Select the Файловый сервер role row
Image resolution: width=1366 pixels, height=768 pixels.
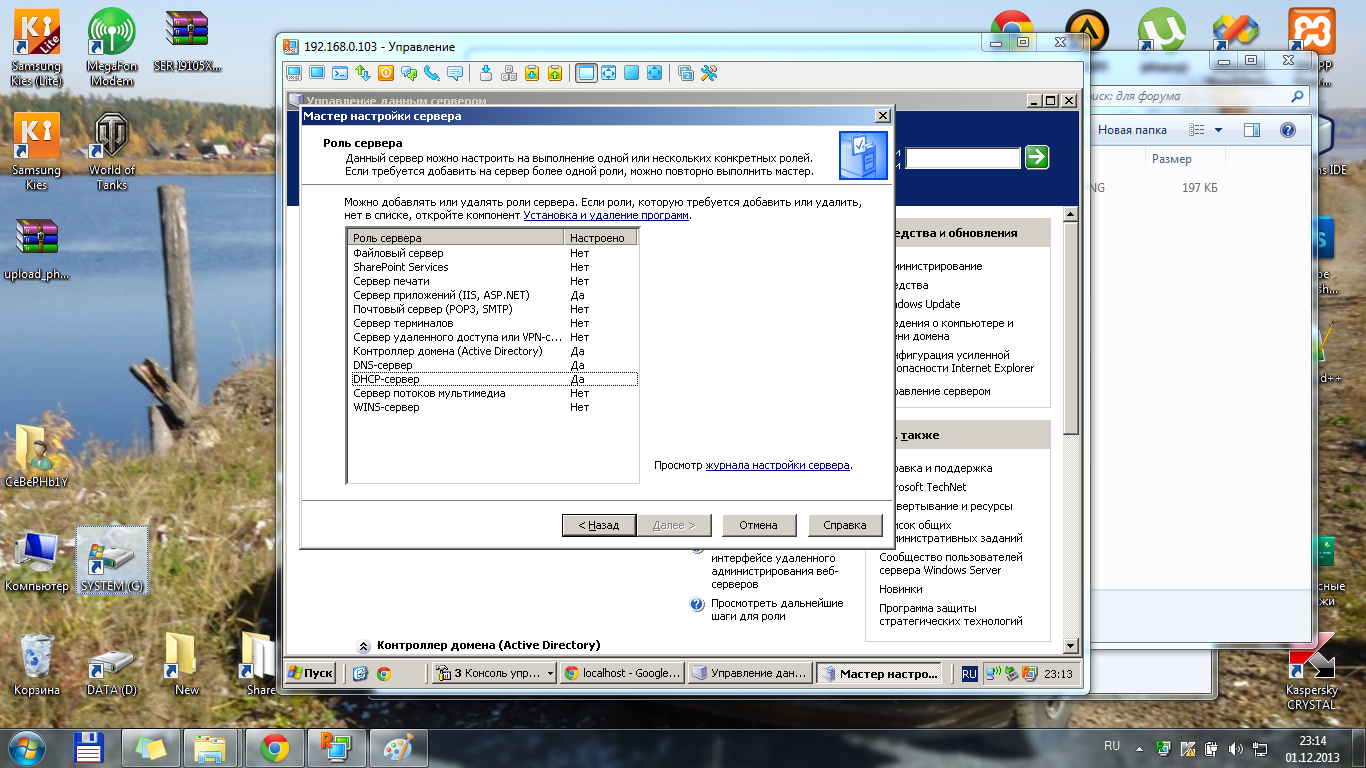492,253
